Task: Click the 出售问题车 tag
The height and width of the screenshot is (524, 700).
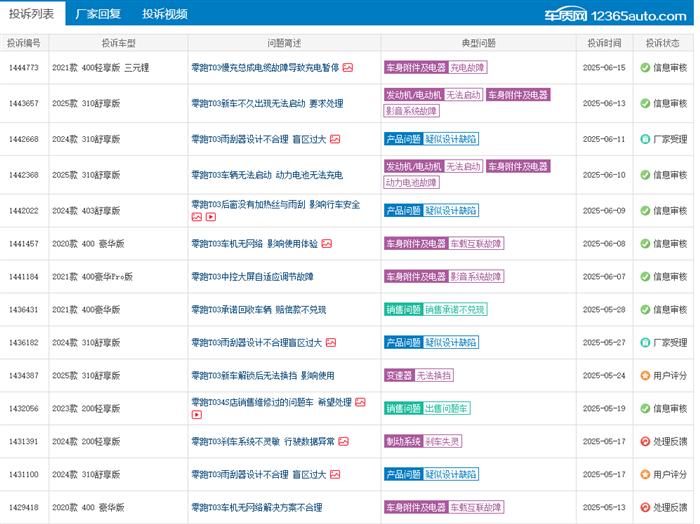Action: click(x=446, y=408)
